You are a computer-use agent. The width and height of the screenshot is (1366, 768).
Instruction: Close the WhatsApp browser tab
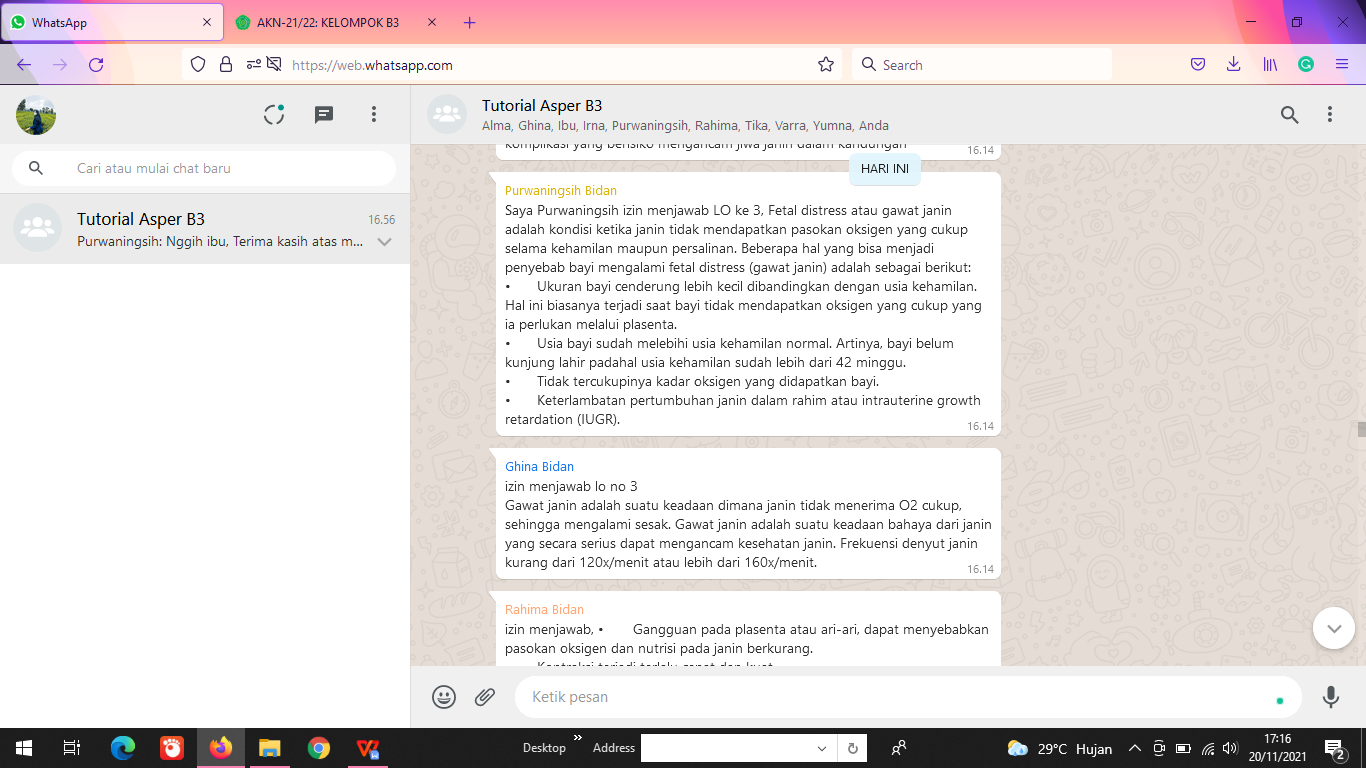click(x=207, y=22)
